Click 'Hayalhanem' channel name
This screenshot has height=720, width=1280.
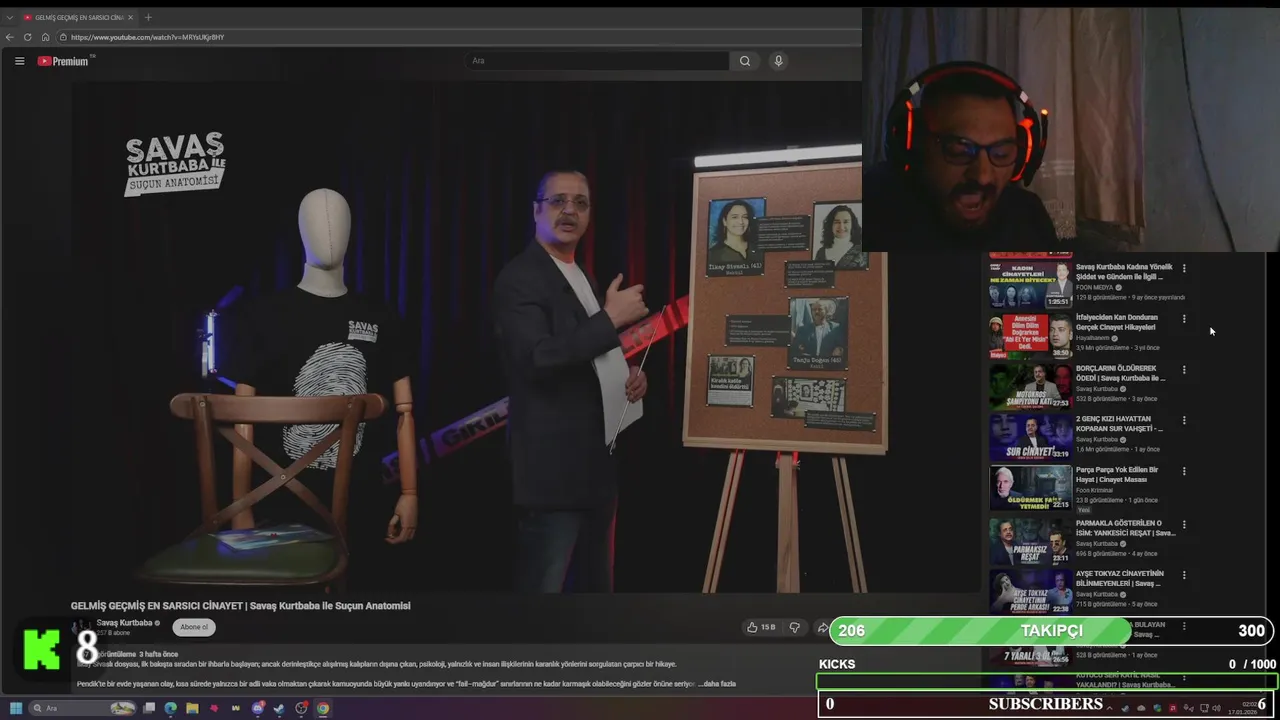(x=1092, y=338)
